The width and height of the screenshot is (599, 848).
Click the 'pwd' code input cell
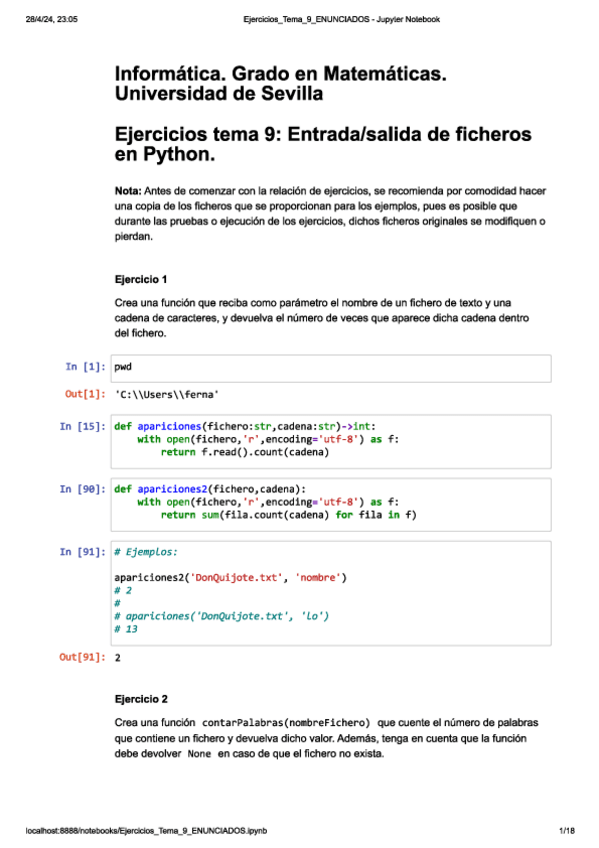[331, 368]
